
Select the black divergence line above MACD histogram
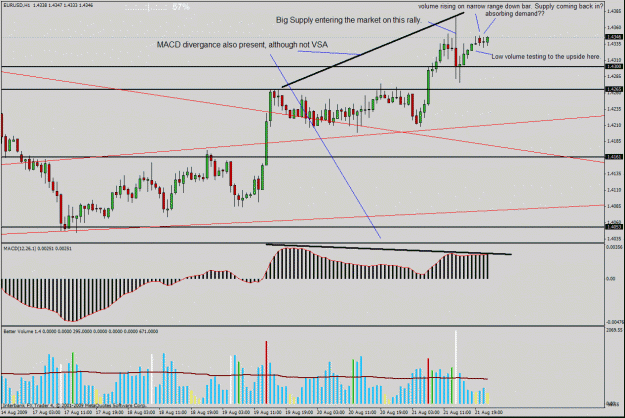tap(389, 249)
